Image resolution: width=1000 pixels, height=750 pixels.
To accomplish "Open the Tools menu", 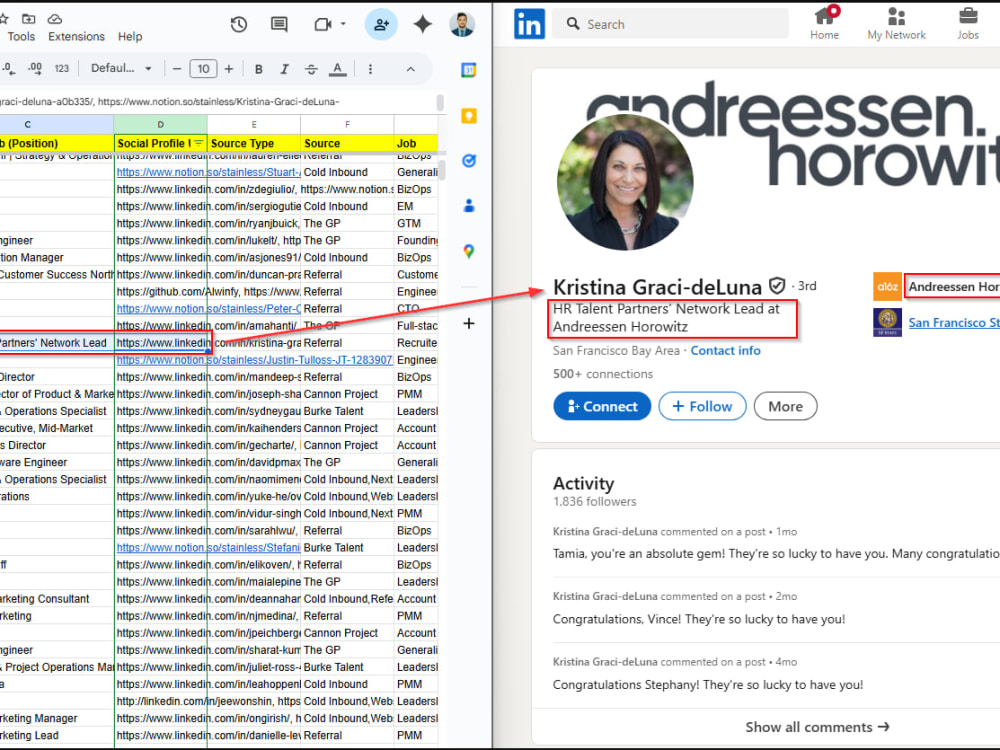I will click(21, 36).
